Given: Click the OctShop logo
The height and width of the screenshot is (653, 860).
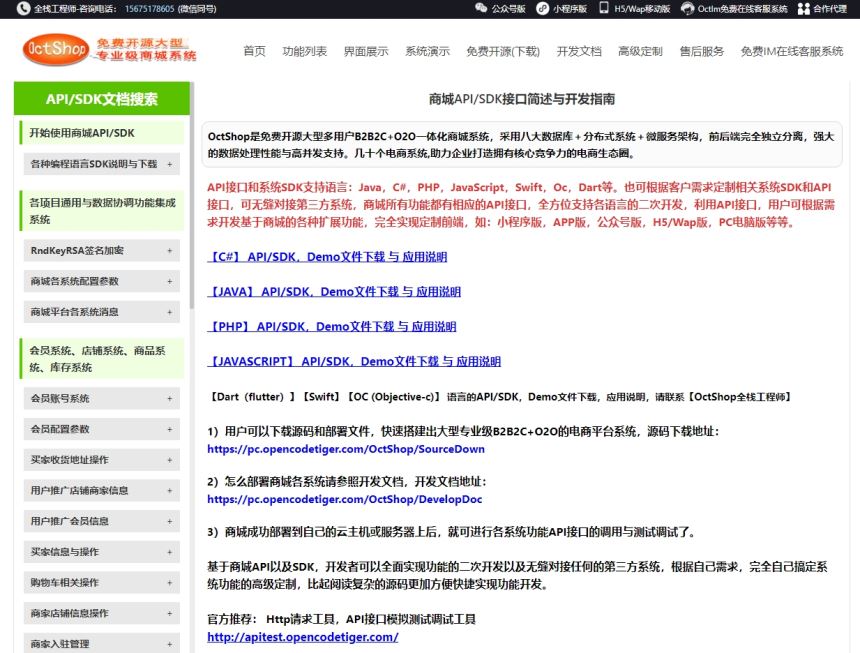Looking at the screenshot, I should tap(55, 48).
